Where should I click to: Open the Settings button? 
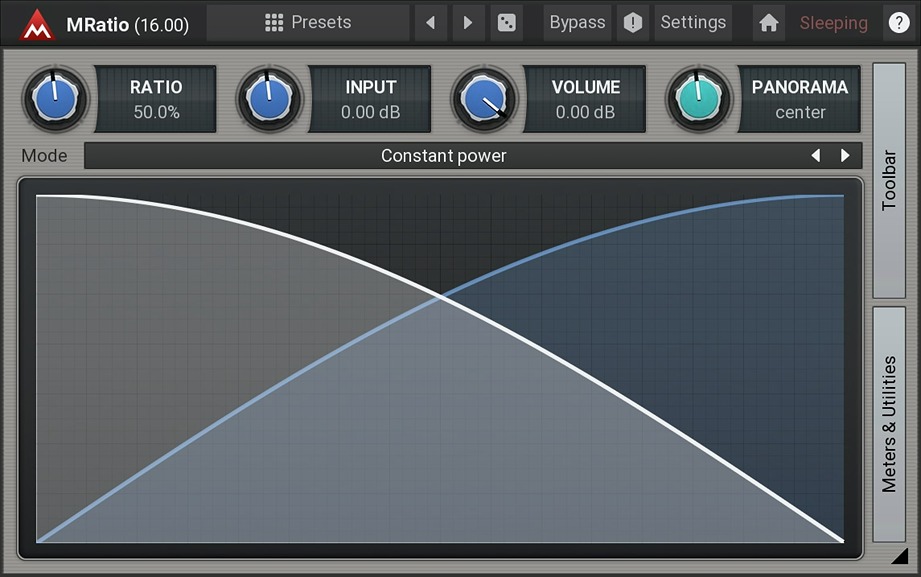point(693,22)
